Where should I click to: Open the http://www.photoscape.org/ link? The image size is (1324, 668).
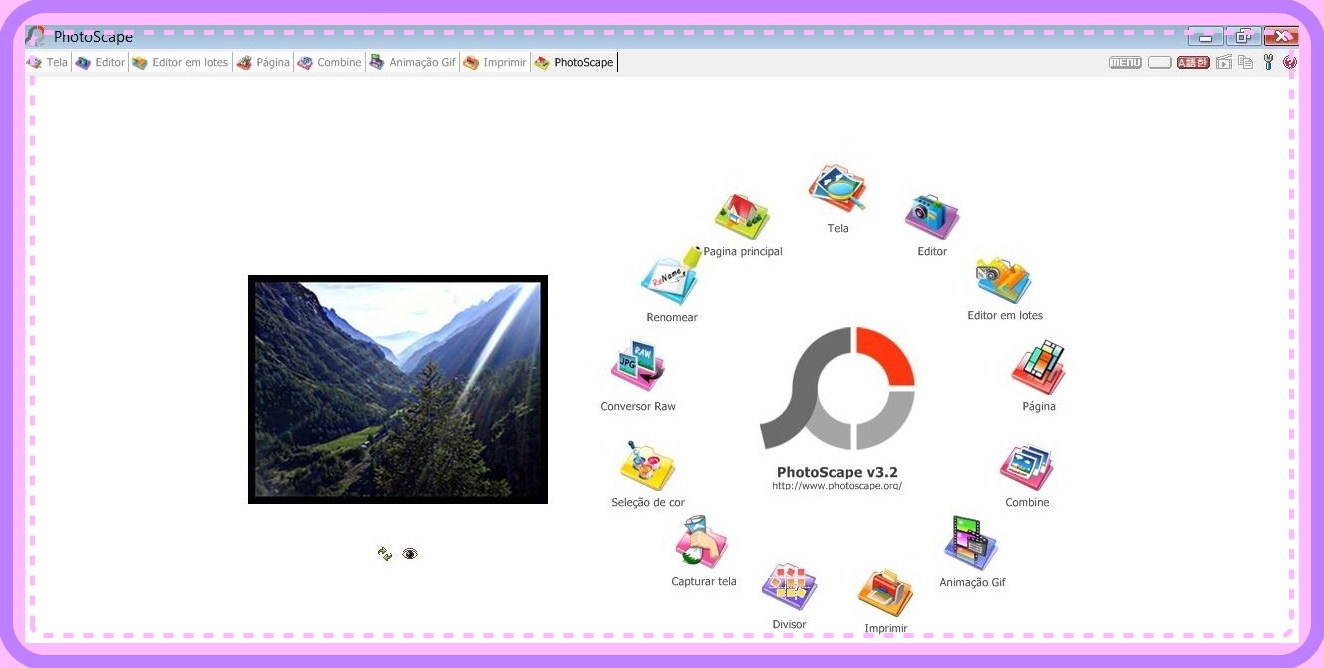tap(837, 486)
